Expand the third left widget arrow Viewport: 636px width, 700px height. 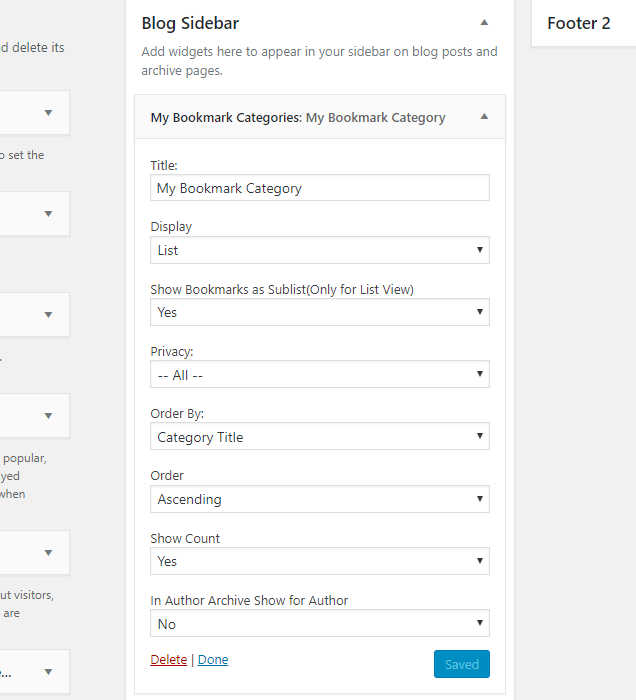click(48, 315)
